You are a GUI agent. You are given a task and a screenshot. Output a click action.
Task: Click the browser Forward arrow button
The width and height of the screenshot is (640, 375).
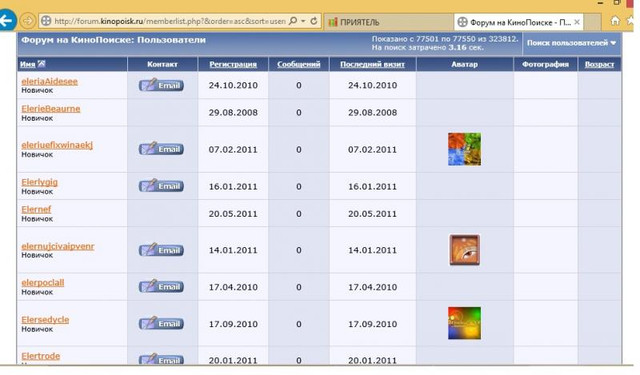click(28, 20)
